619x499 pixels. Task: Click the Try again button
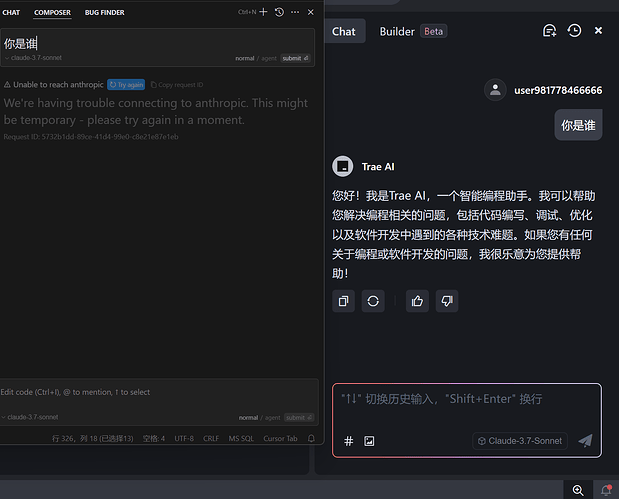pos(126,85)
